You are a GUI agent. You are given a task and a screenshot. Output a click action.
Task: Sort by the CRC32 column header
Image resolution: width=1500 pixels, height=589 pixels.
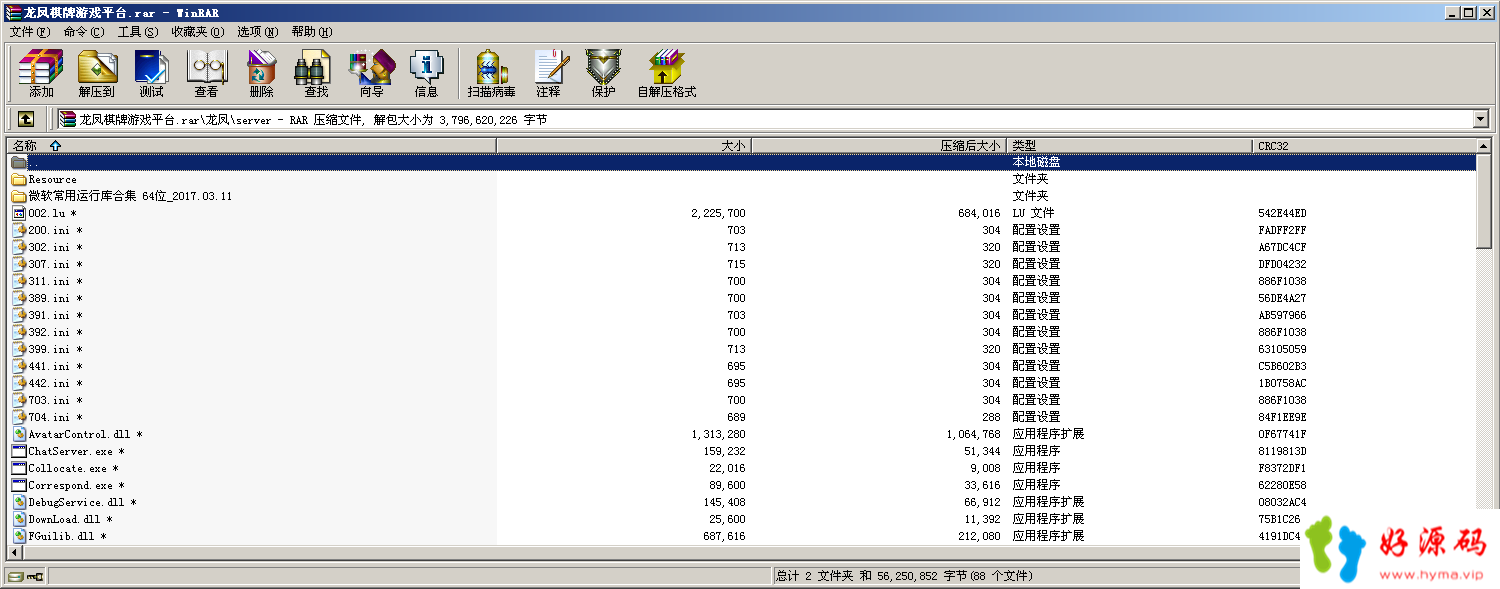pyautogui.click(x=1364, y=145)
